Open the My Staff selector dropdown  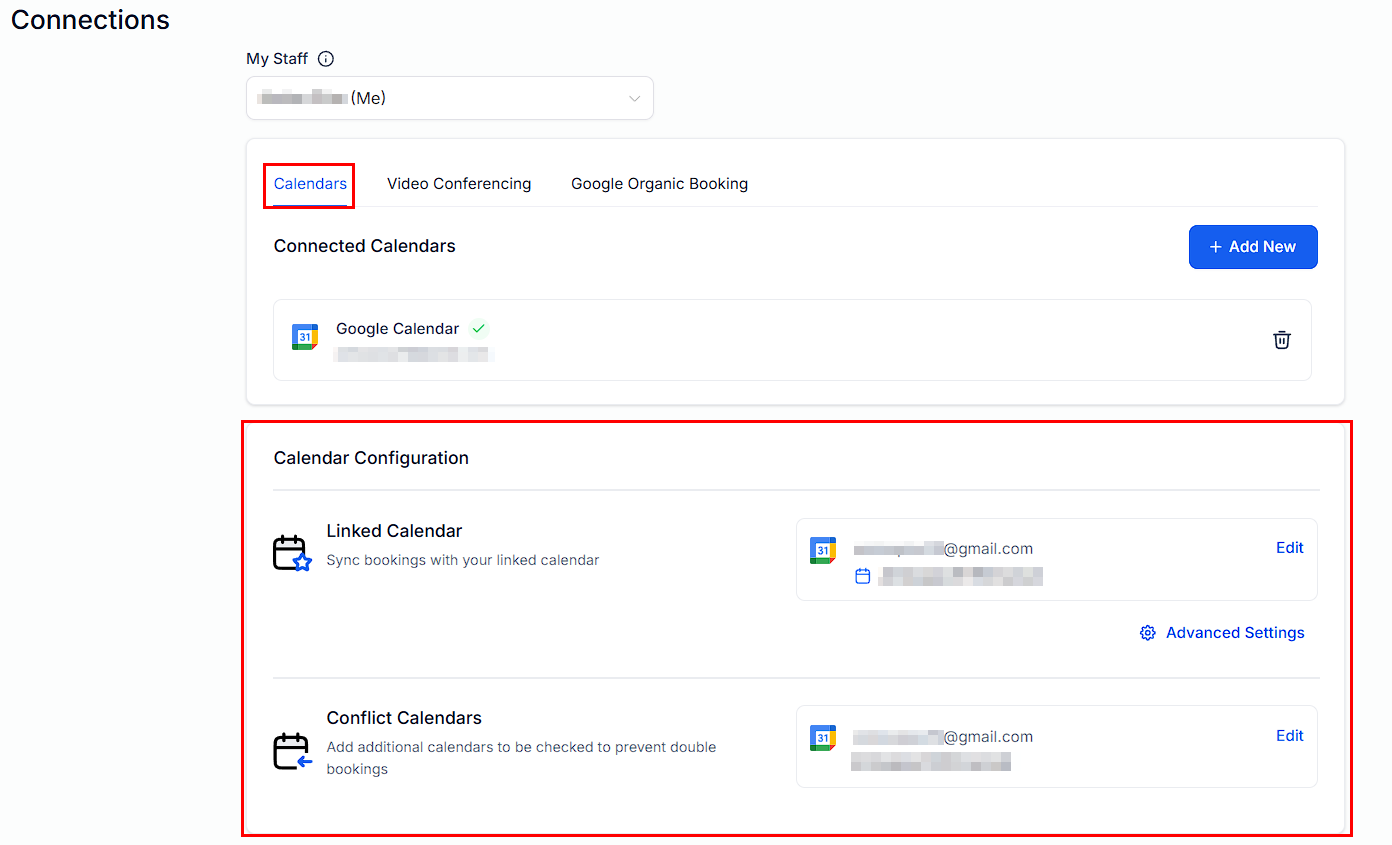449,98
